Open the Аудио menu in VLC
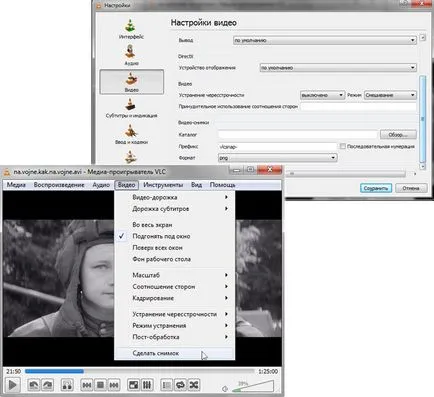The width and height of the screenshot is (434, 397). pos(101,185)
